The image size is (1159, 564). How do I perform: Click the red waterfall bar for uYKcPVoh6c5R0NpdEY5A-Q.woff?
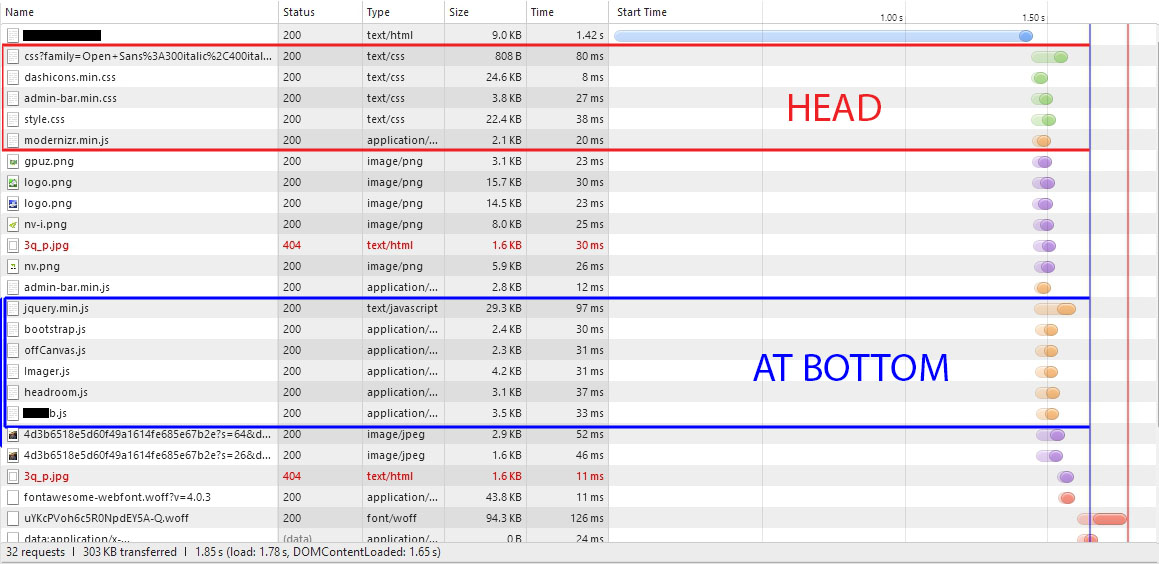click(x=1109, y=518)
